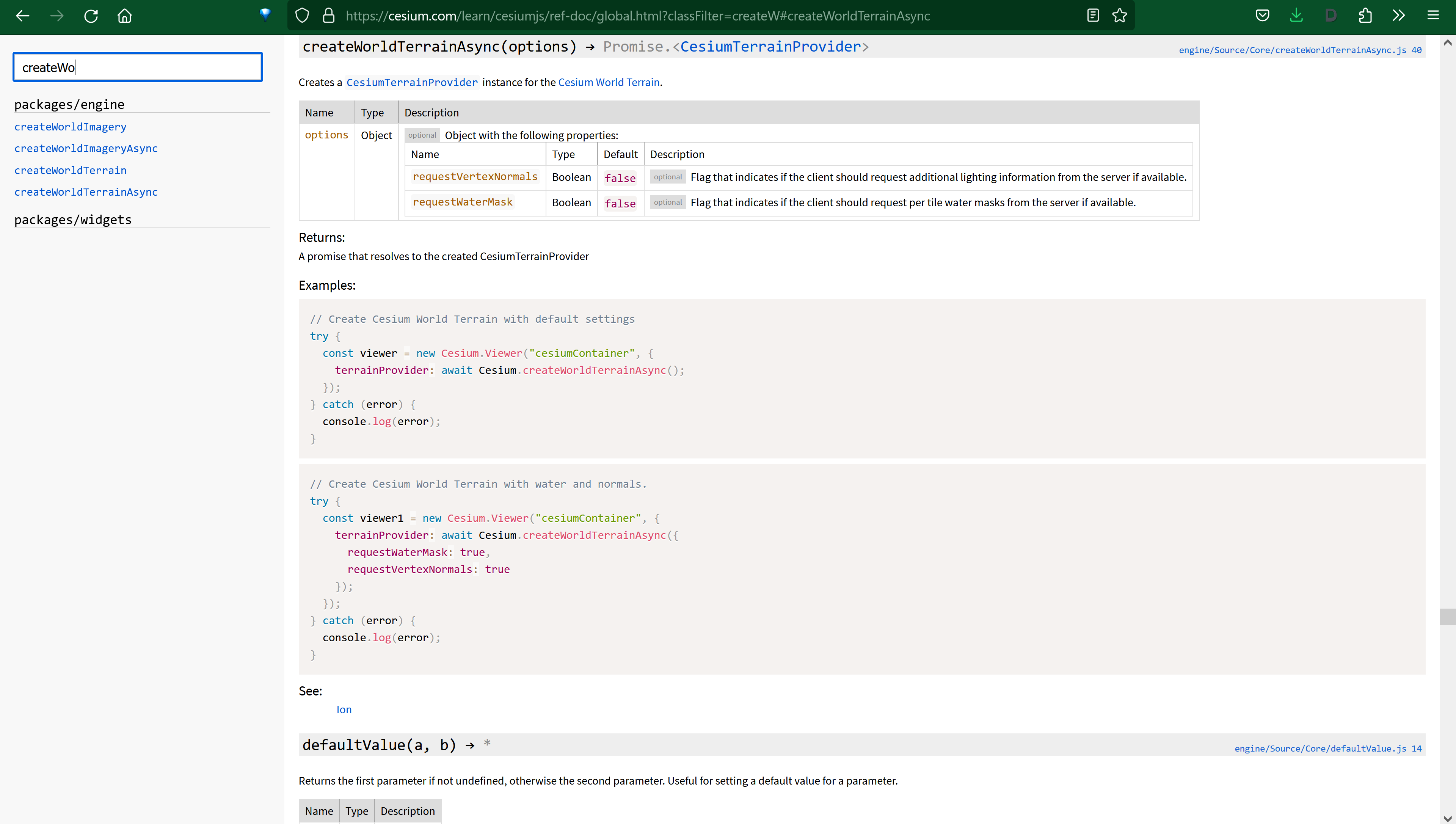Click inside the createWo search field
This screenshot has height=824, width=1456.
(137, 67)
